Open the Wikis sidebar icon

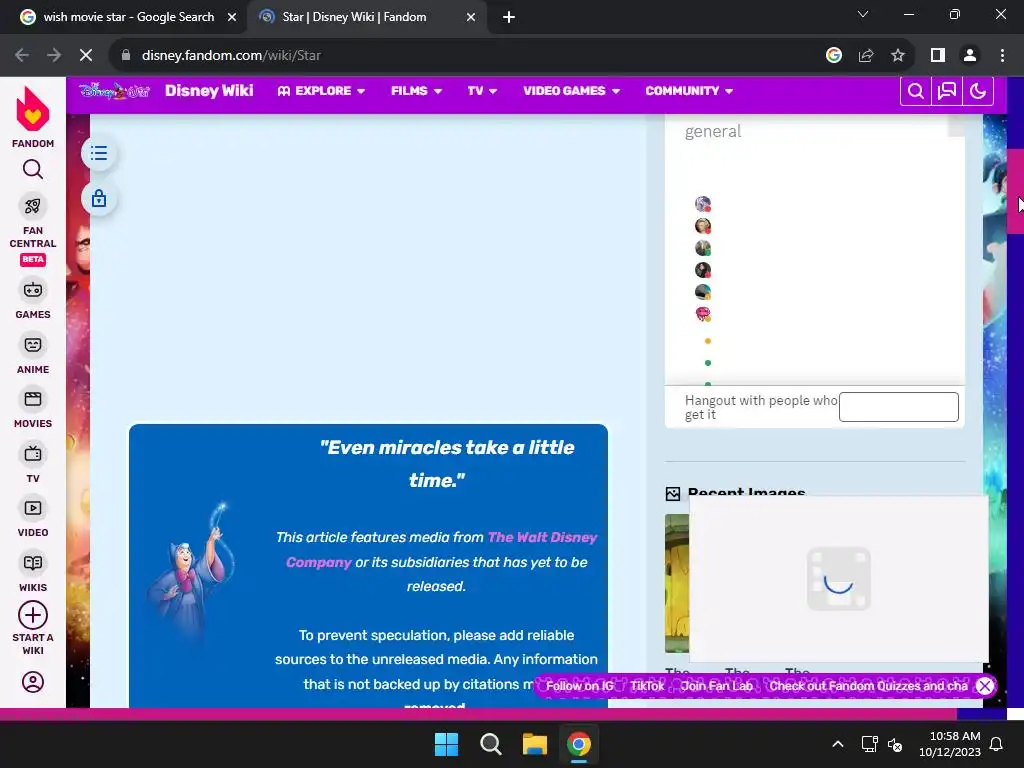tap(33, 563)
